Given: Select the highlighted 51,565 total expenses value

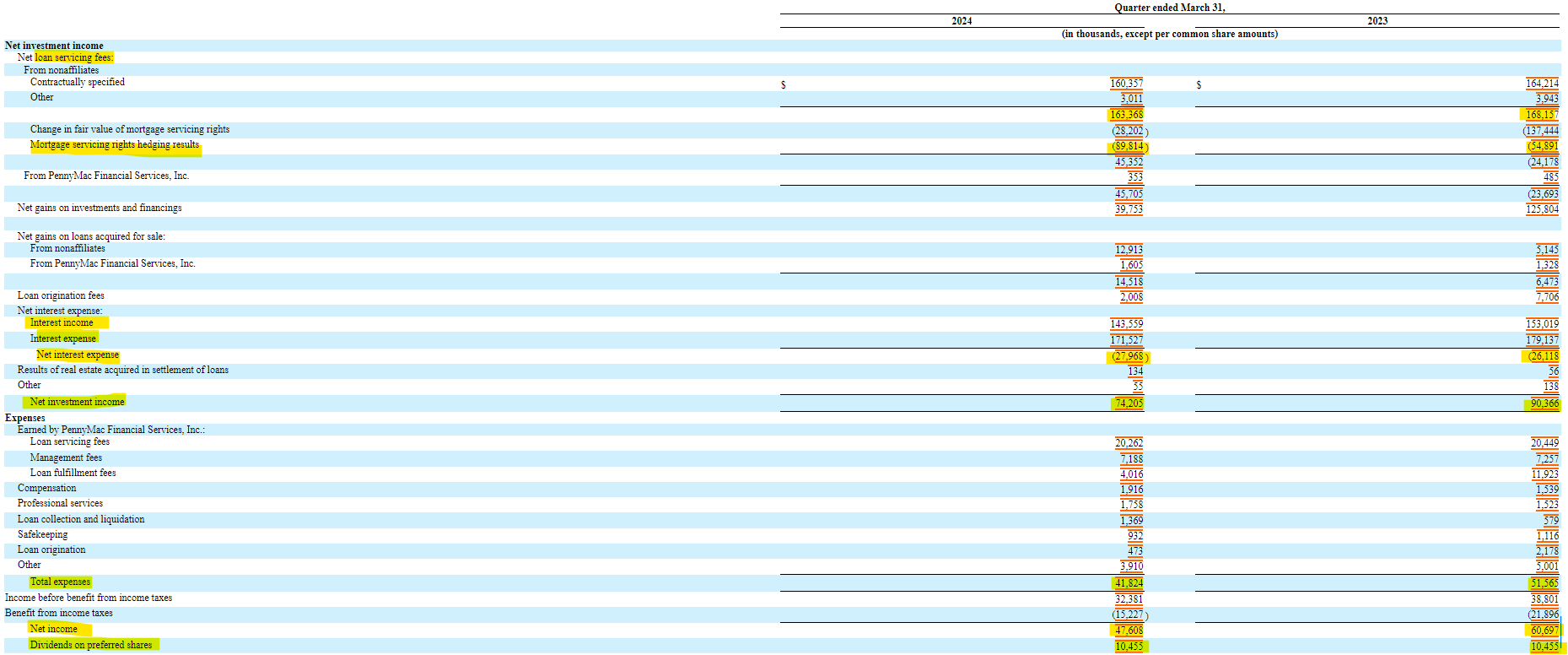Looking at the screenshot, I should tap(1544, 583).
